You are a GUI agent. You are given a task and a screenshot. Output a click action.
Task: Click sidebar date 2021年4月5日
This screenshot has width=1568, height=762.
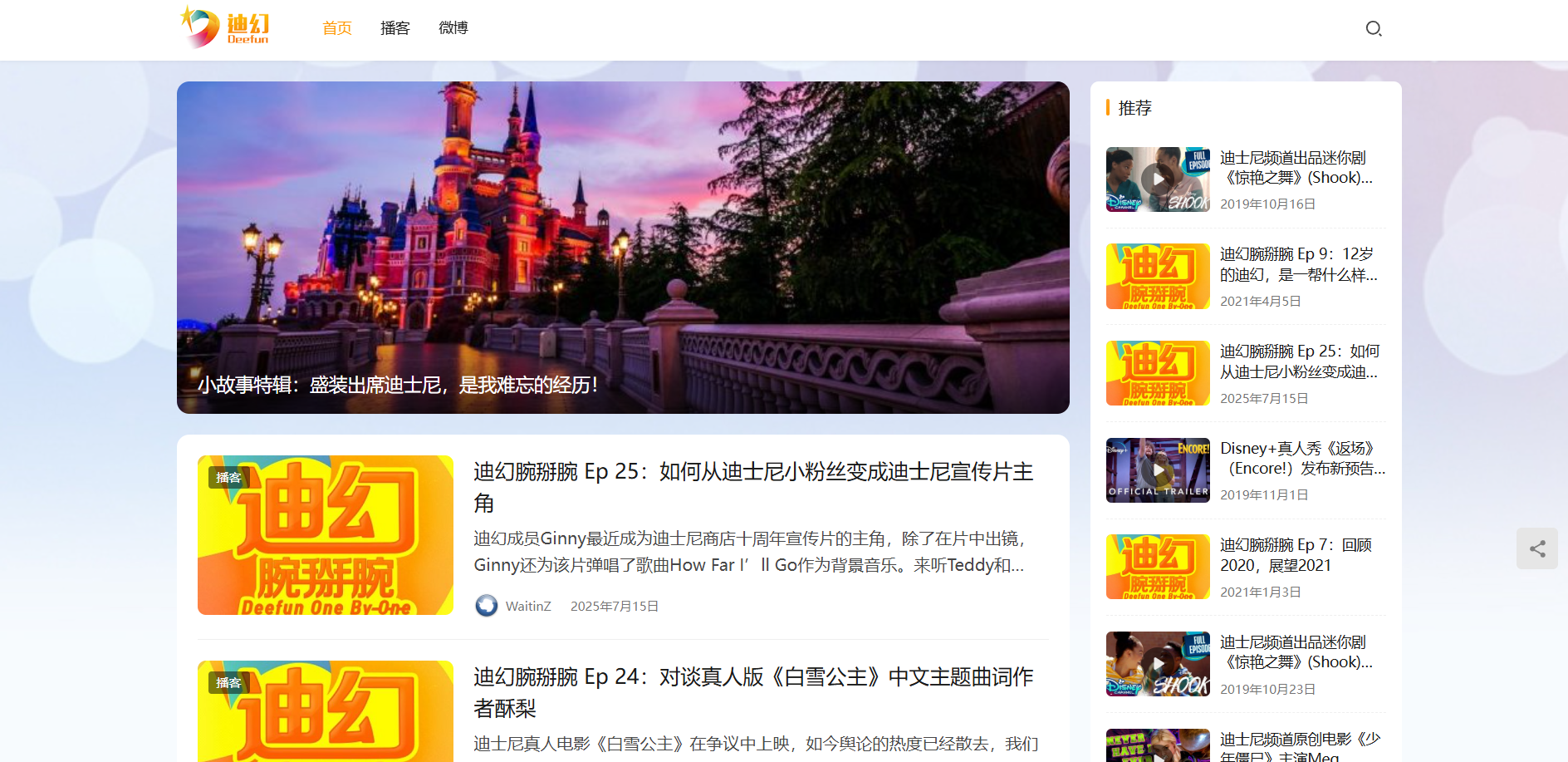point(1261,301)
